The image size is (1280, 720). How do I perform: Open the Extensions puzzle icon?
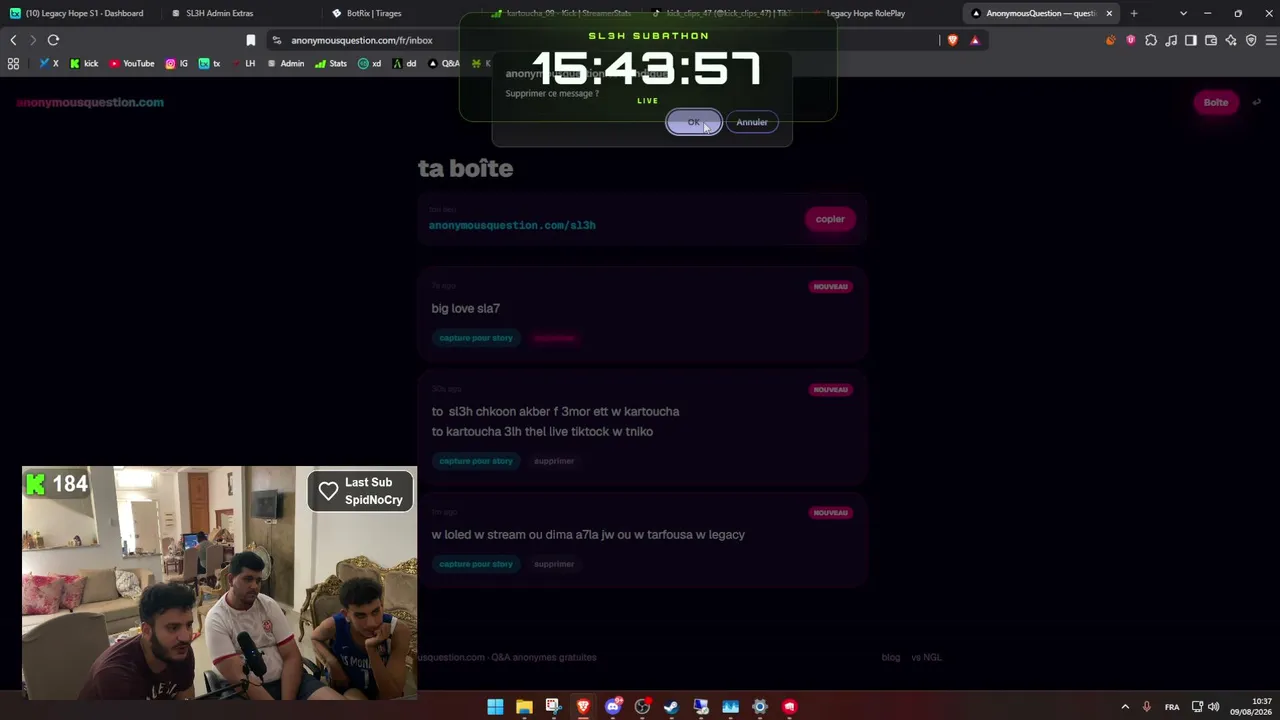[x=1151, y=40]
